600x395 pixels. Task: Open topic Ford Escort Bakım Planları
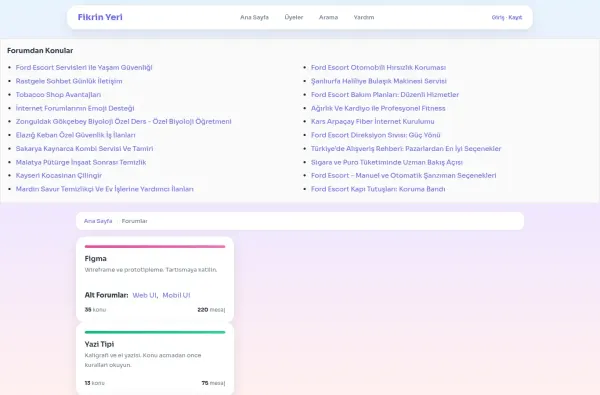pyautogui.click(x=385, y=95)
